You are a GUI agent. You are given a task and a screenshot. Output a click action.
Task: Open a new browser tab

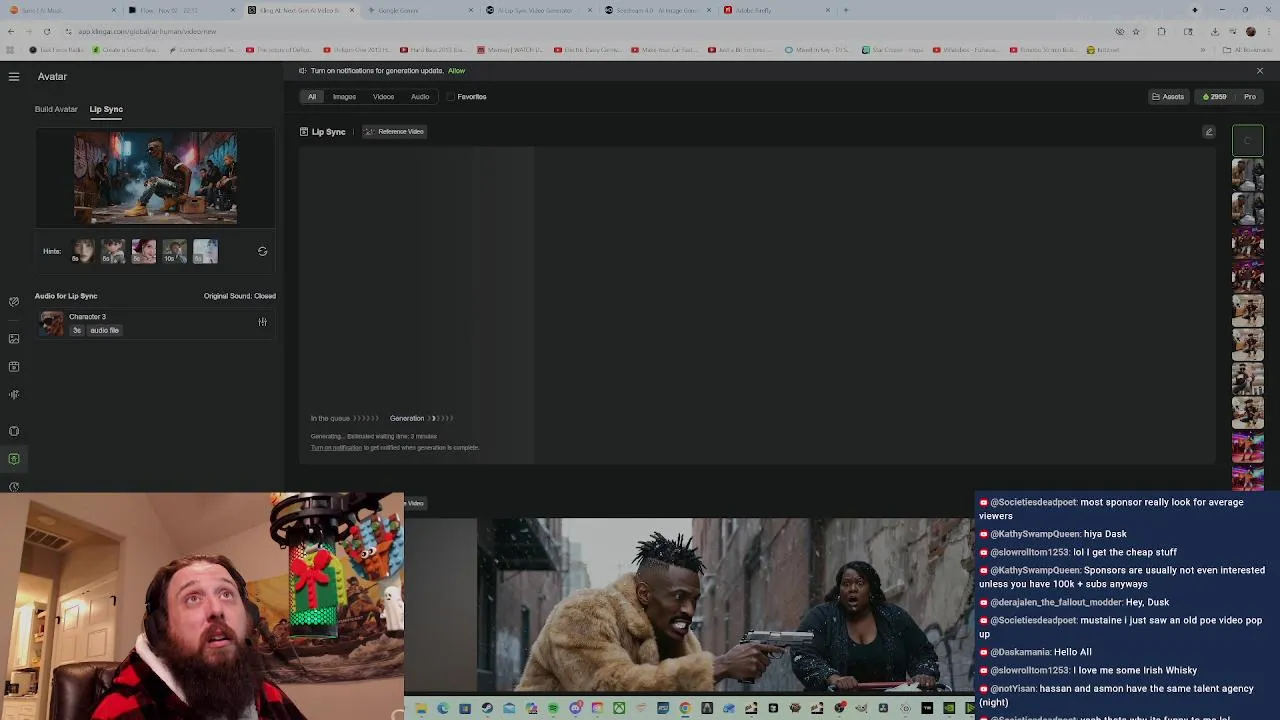coord(846,10)
